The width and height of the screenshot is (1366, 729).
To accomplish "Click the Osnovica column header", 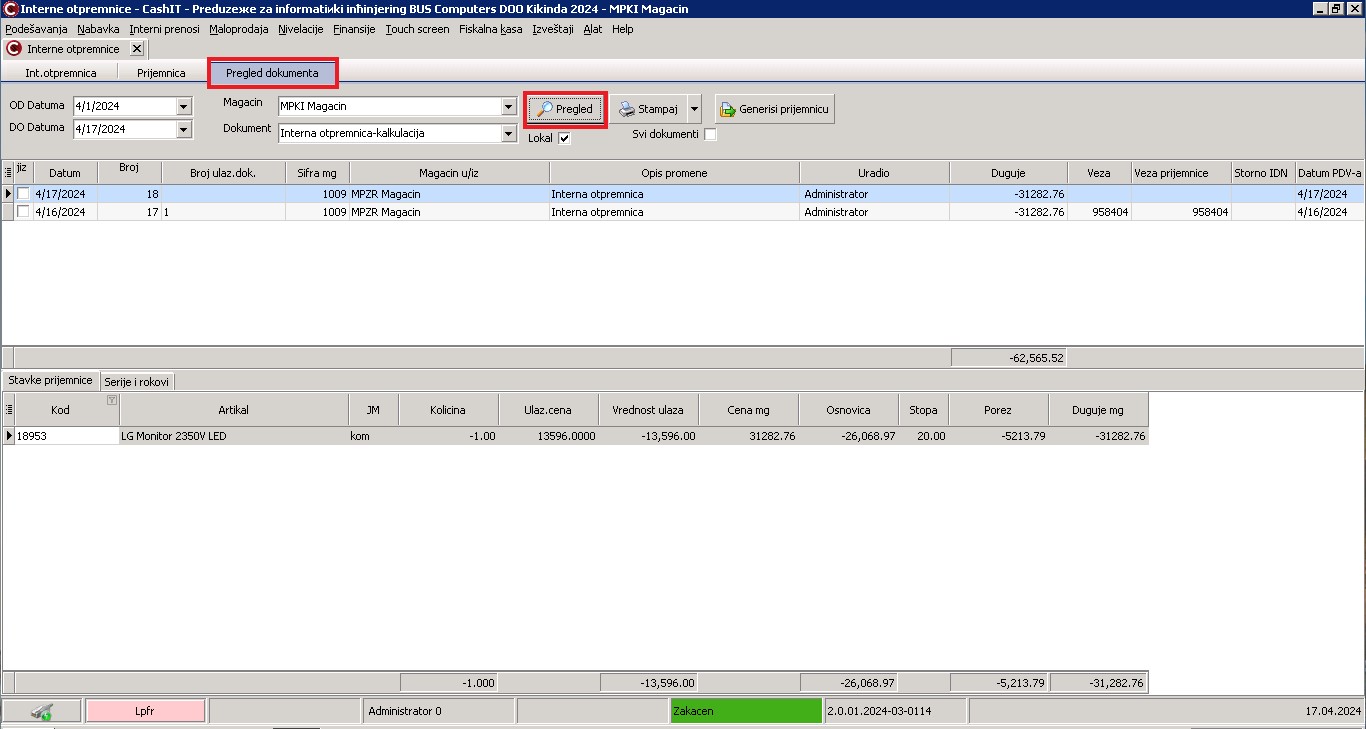I will 848,410.
